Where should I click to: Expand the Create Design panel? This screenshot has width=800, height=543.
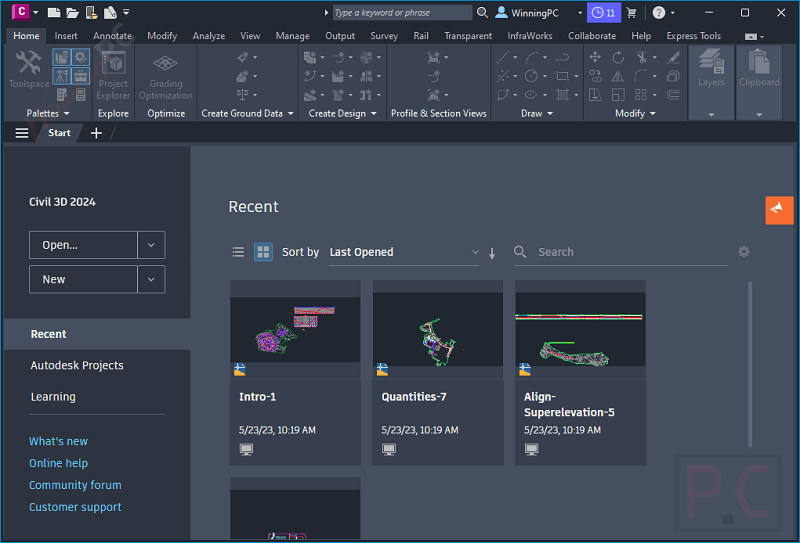tap(342, 113)
